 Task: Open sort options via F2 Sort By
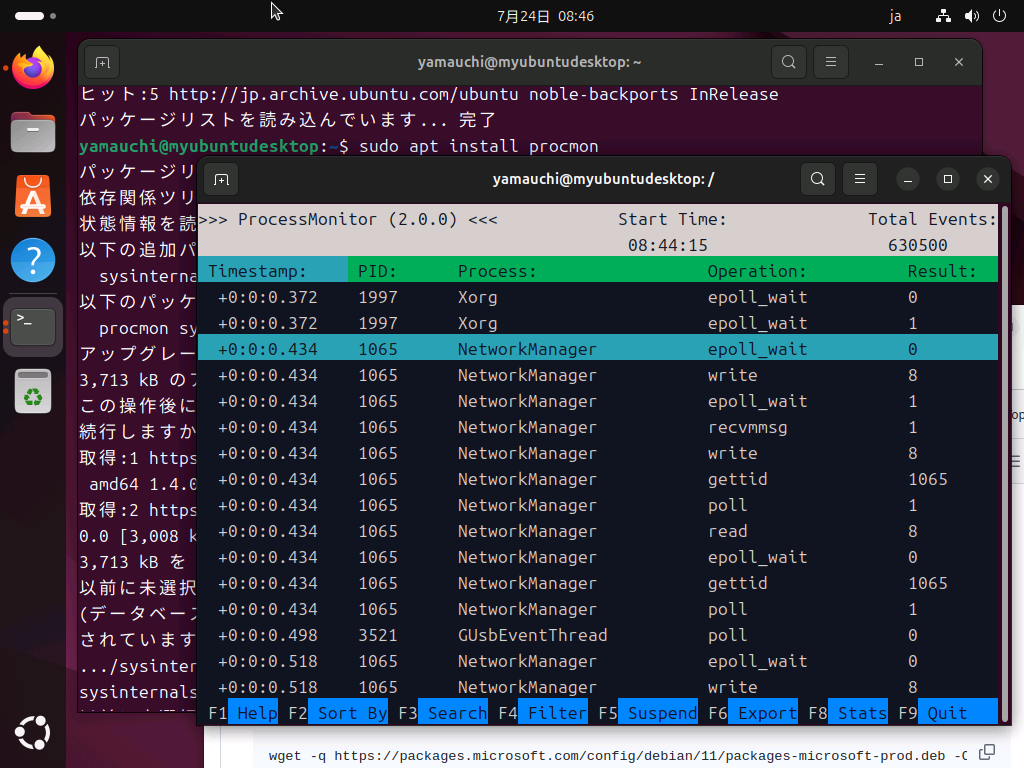(349, 712)
